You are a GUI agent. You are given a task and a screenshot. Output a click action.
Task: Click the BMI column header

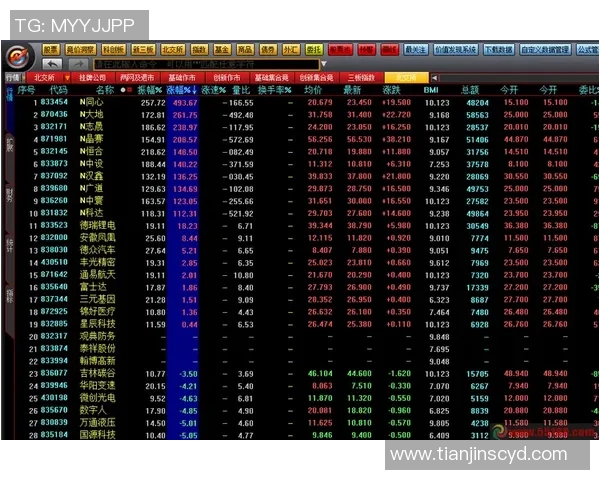coord(430,90)
